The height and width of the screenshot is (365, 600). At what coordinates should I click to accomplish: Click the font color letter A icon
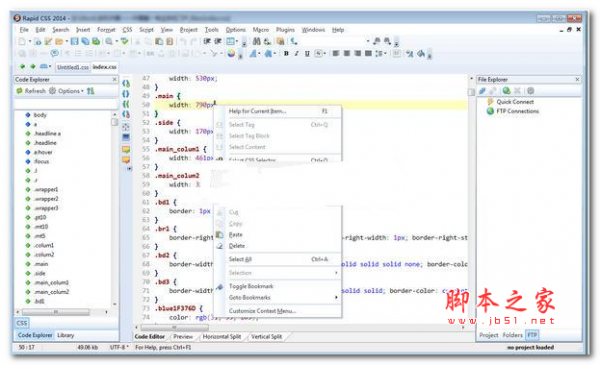coord(253,54)
